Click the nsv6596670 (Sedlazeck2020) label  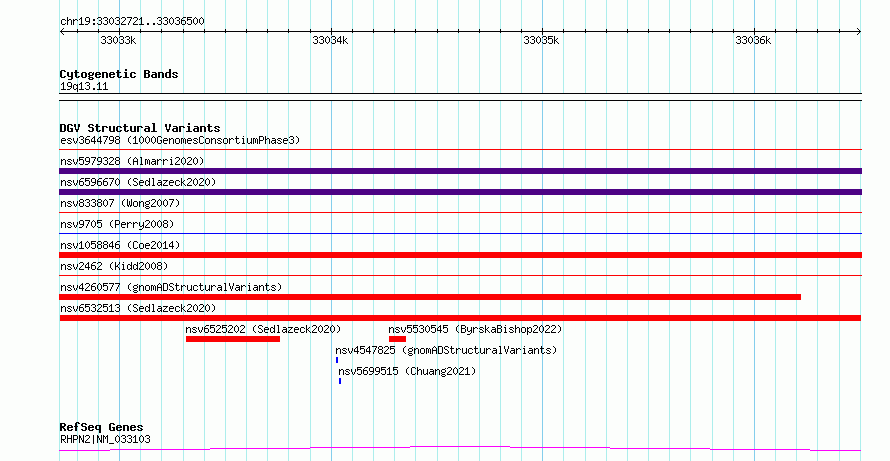tap(138, 182)
